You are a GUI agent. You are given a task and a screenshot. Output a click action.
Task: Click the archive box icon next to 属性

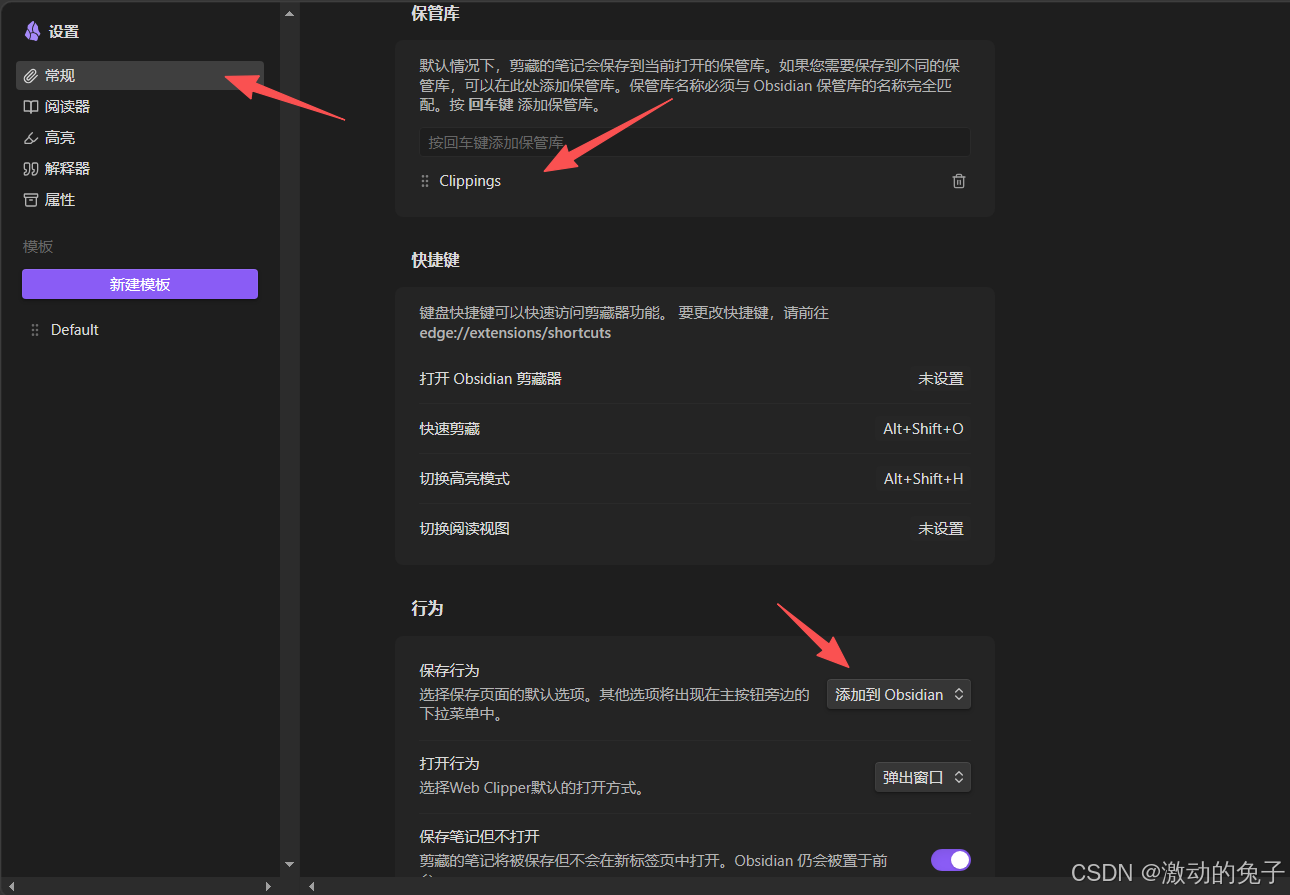31,200
